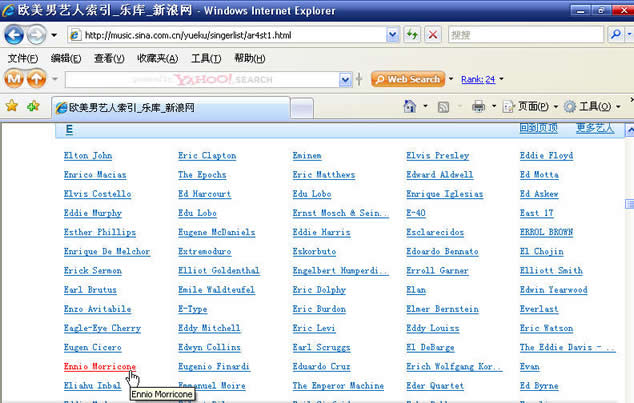Viewport: 634px width, 403px height.
Task: Open the Eddy Mitchell link
Action: (209, 328)
